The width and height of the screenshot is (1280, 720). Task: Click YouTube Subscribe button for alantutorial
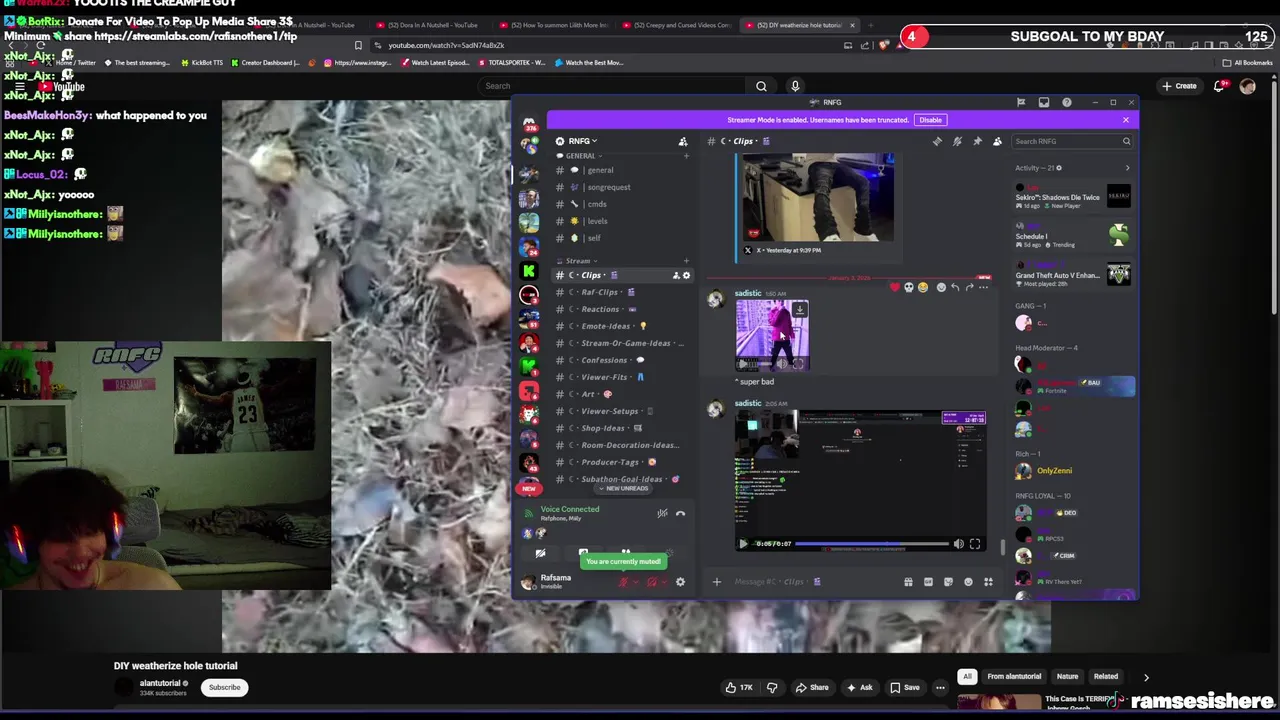click(224, 687)
